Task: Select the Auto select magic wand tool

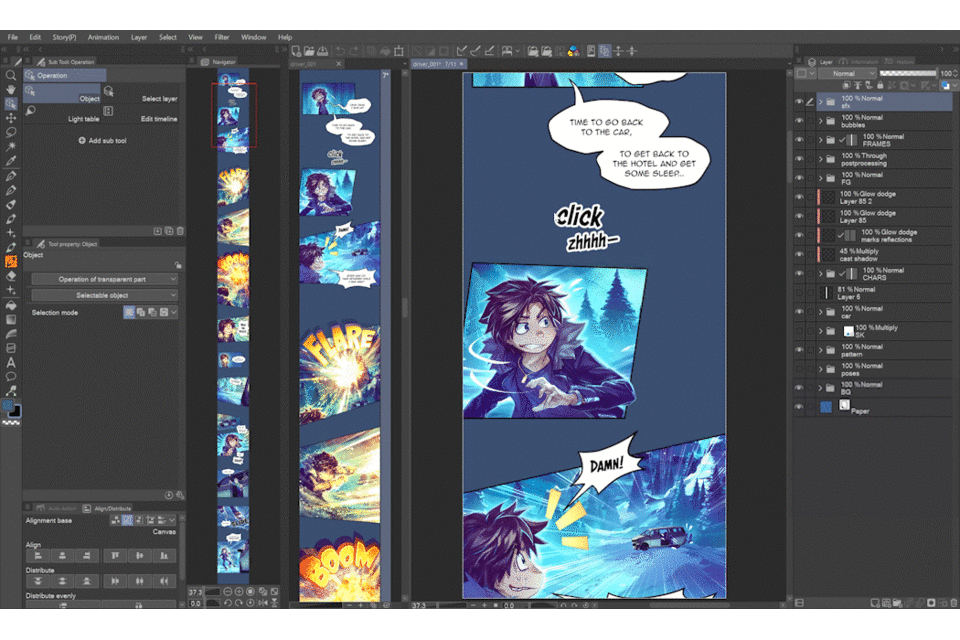Action: pos(10,146)
